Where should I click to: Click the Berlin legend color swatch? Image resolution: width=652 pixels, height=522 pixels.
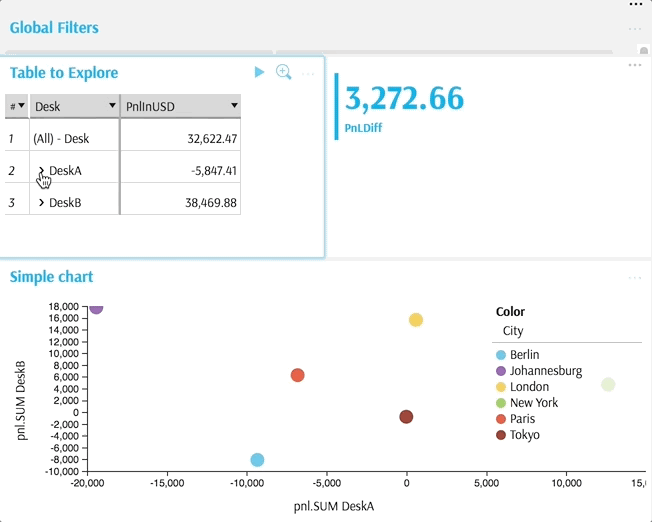(x=501, y=355)
